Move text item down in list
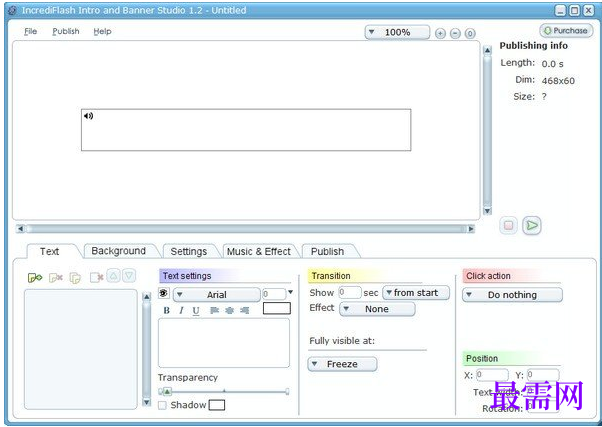This screenshot has height=427, width=602. pyautogui.click(x=129, y=276)
